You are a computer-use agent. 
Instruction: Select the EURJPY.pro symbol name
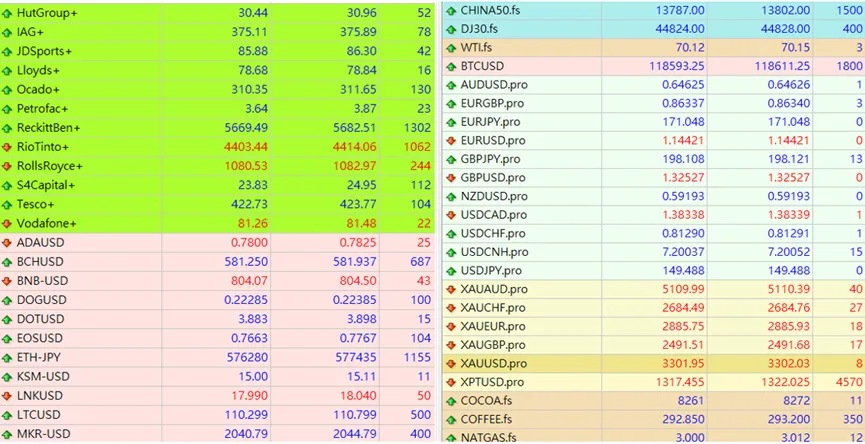tap(490, 122)
